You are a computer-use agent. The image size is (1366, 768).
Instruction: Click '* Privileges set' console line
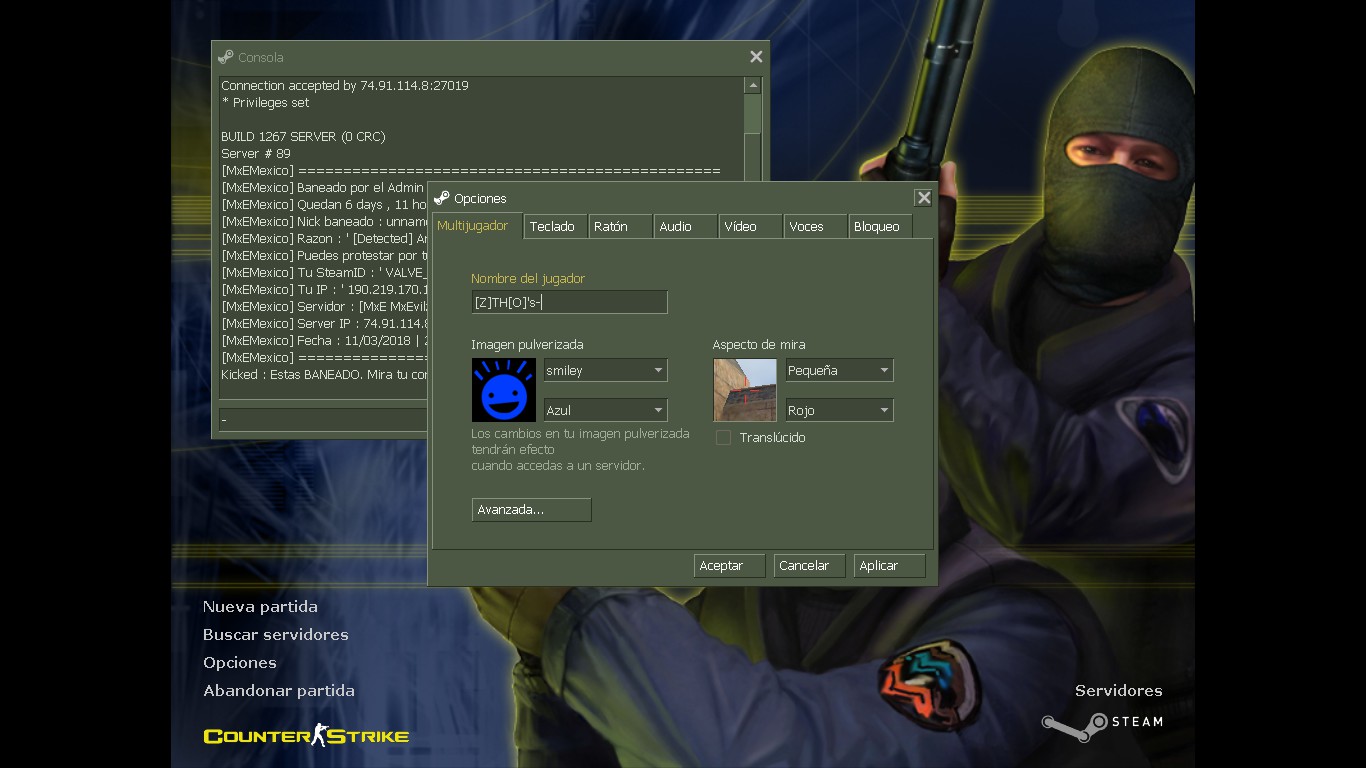point(265,103)
